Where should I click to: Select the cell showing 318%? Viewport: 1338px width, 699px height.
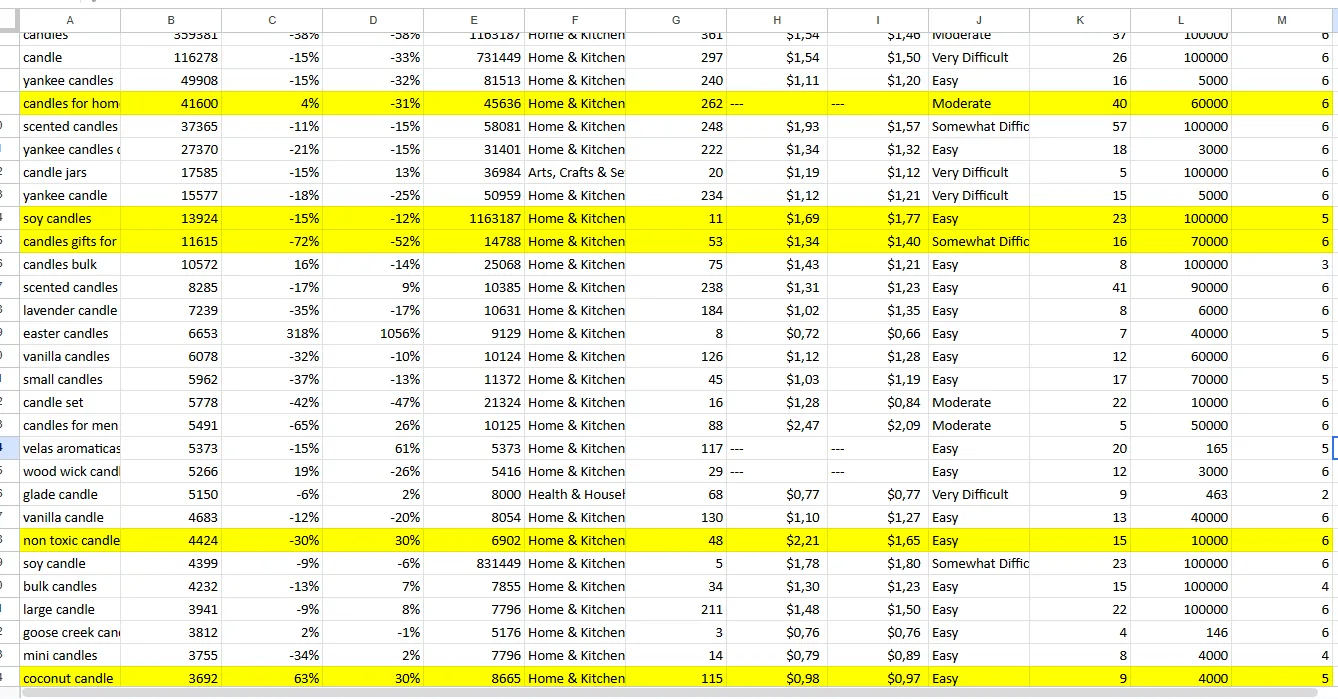coord(272,334)
